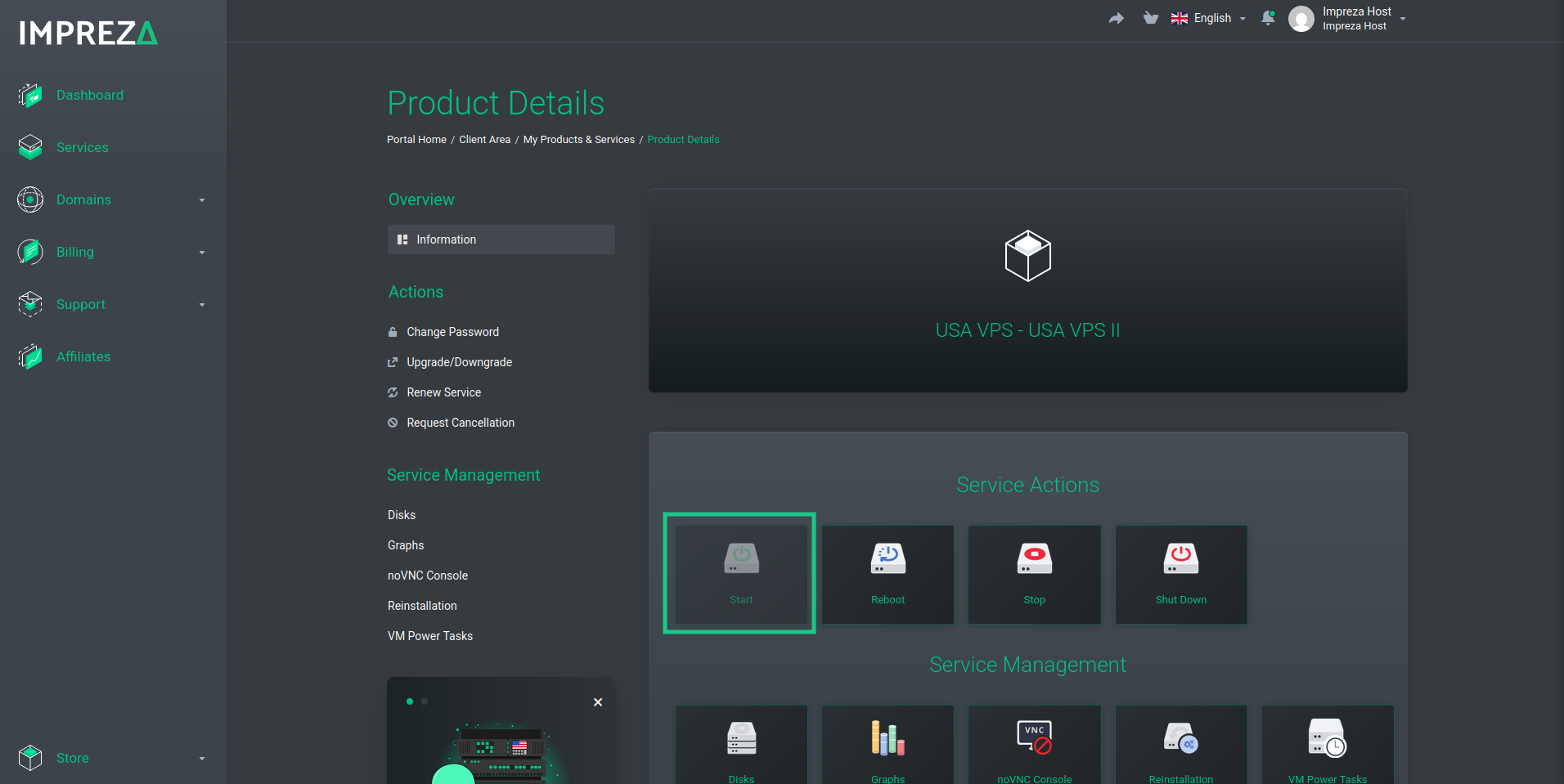
Task: Open Services from the sidebar
Action: (x=82, y=147)
